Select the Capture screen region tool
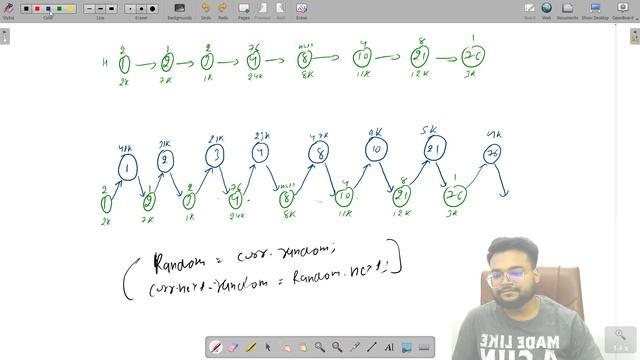640x360 pixels. coord(407,347)
